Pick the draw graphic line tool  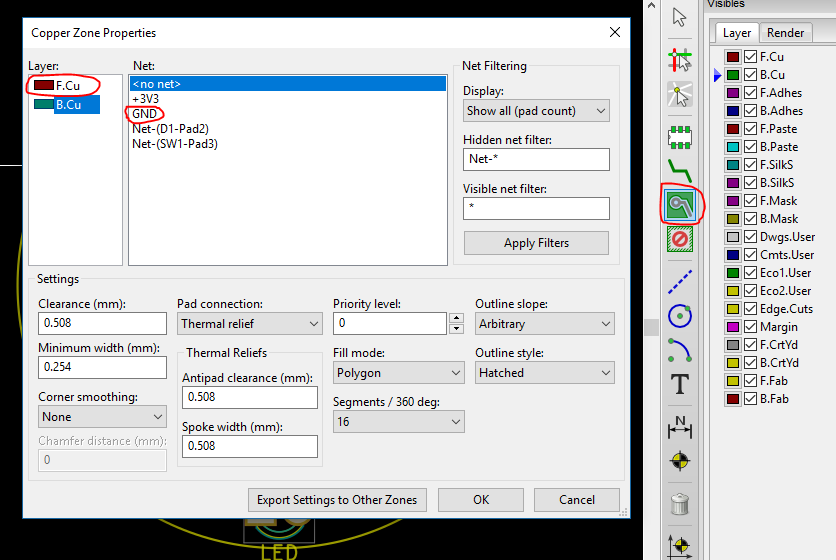[679, 282]
